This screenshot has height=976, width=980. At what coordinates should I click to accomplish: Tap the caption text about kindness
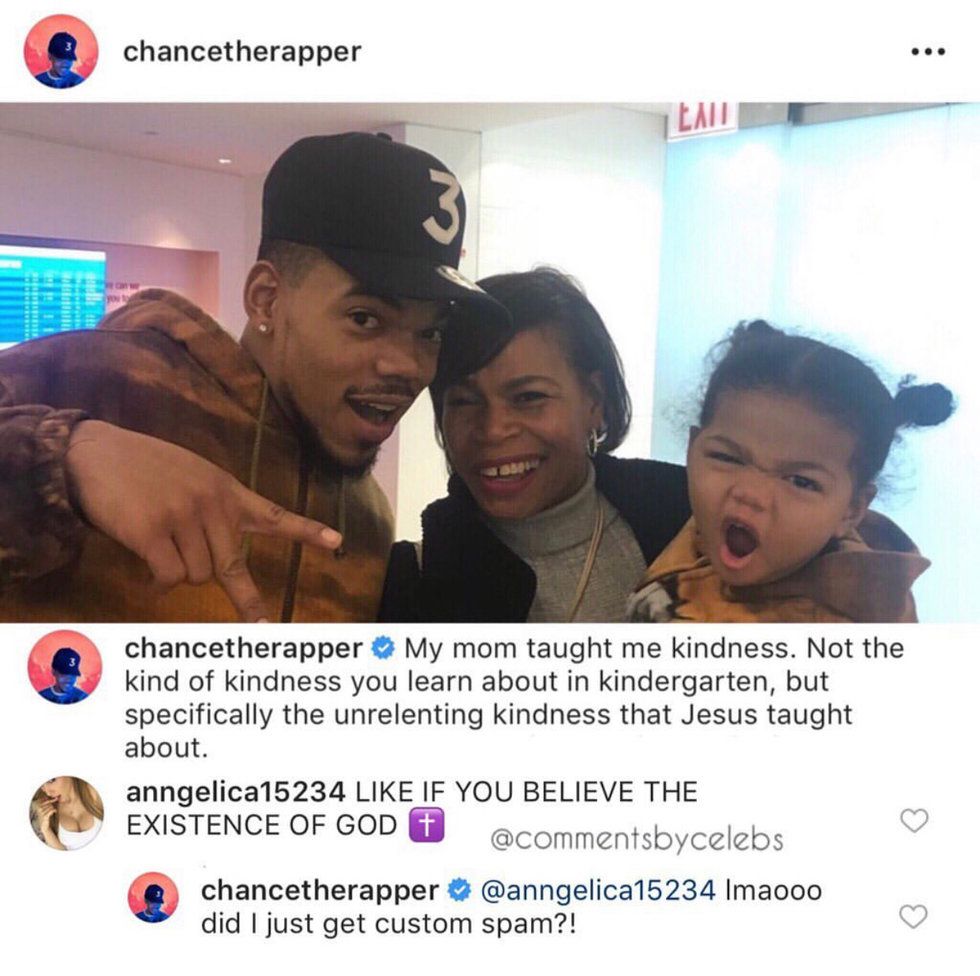(x=514, y=697)
